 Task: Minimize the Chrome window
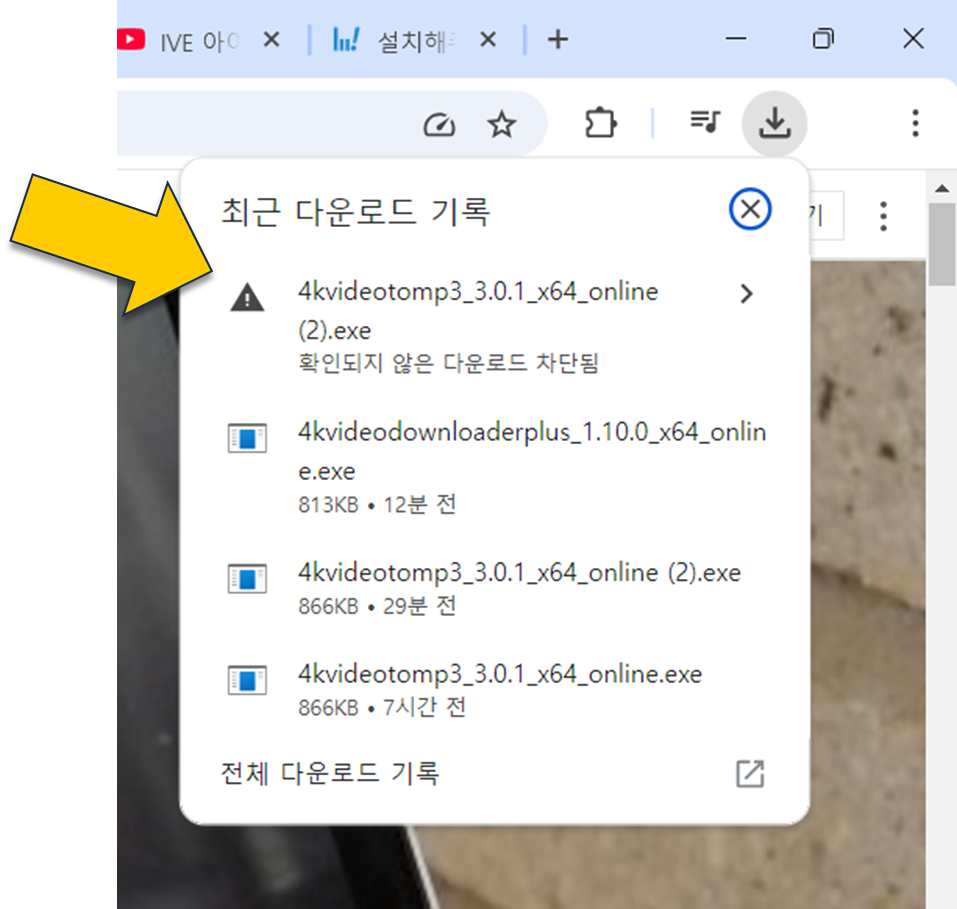(x=735, y=39)
